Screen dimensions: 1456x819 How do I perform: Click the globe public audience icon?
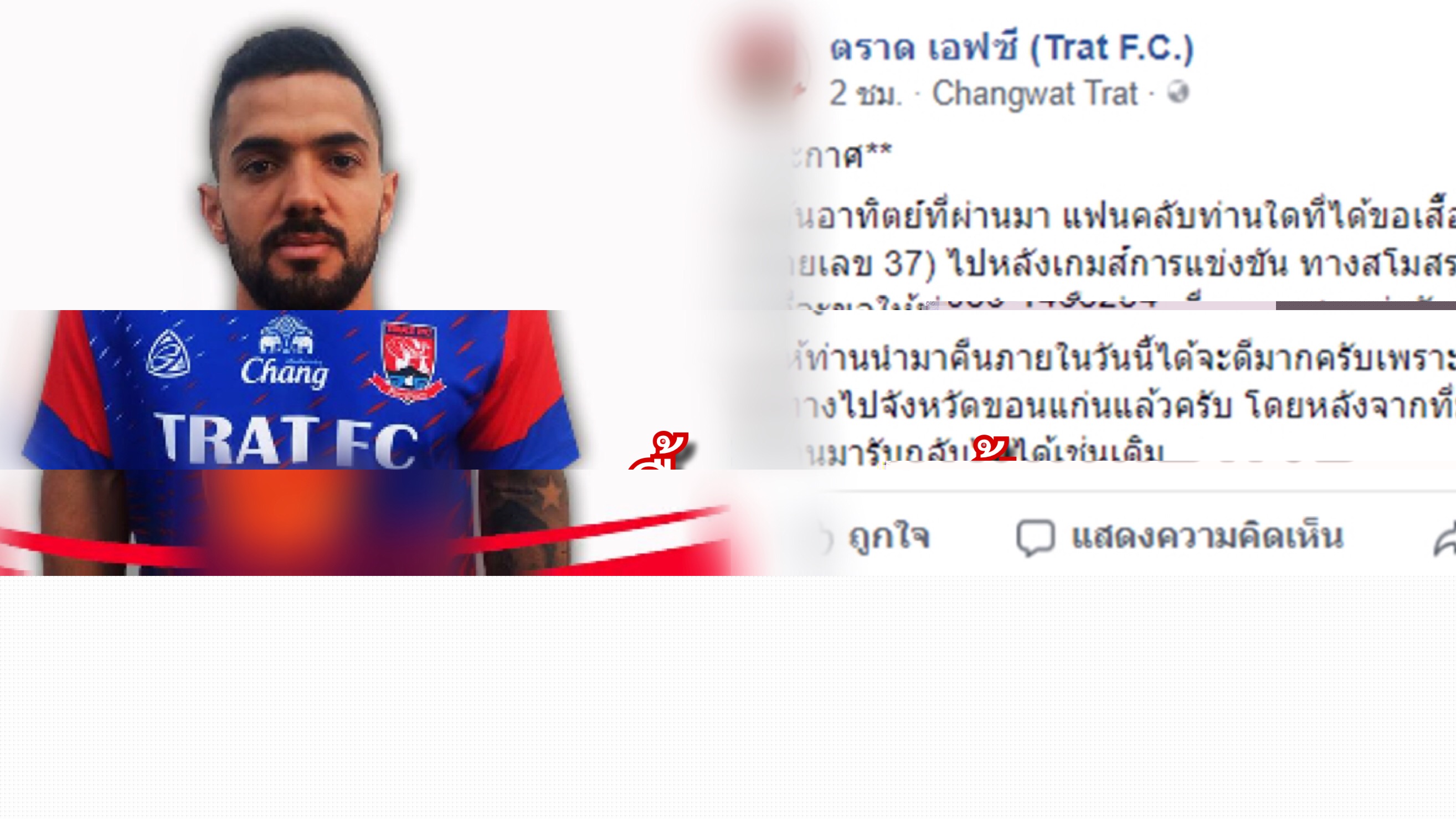pos(1178,92)
